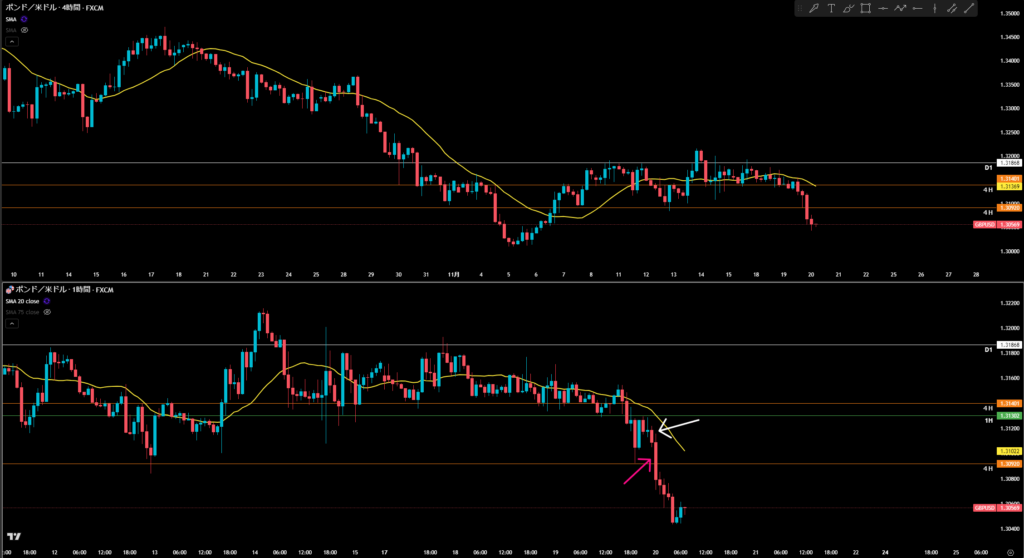Select the Text tool in floating toolbar
This screenshot has height=558, width=1024.
[831, 9]
